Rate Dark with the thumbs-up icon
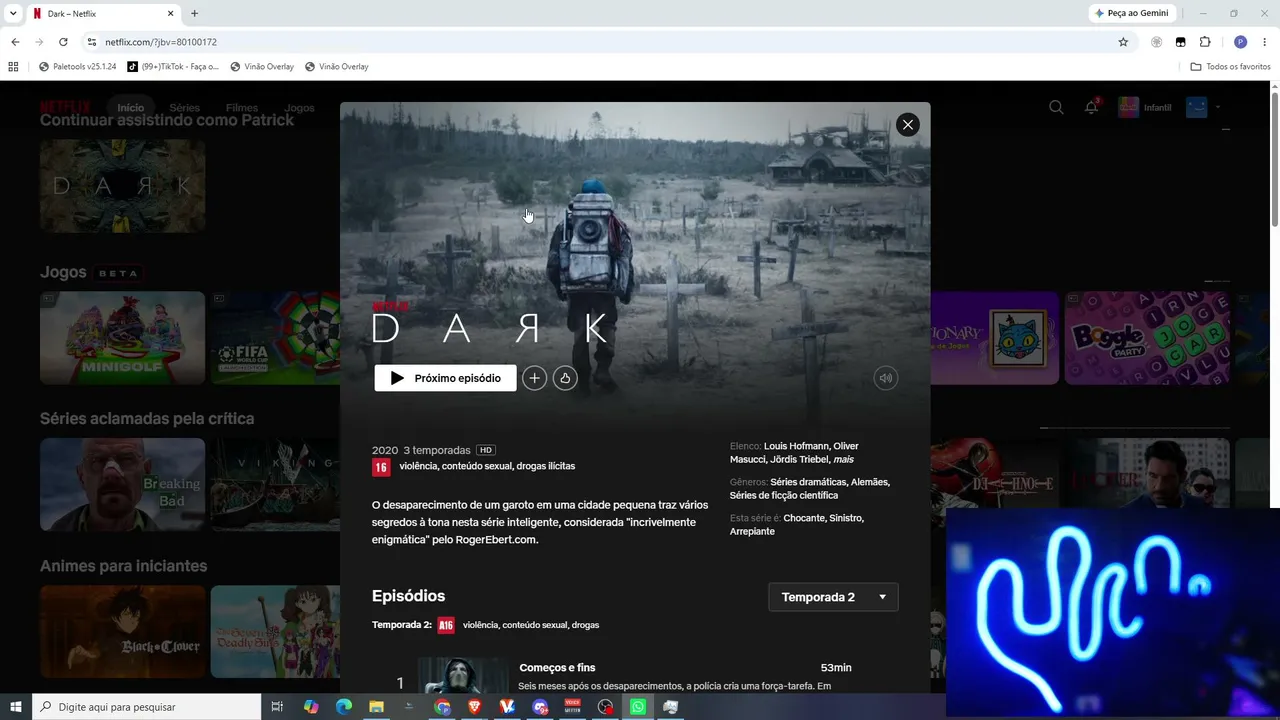The image size is (1280, 720). [x=565, y=378]
